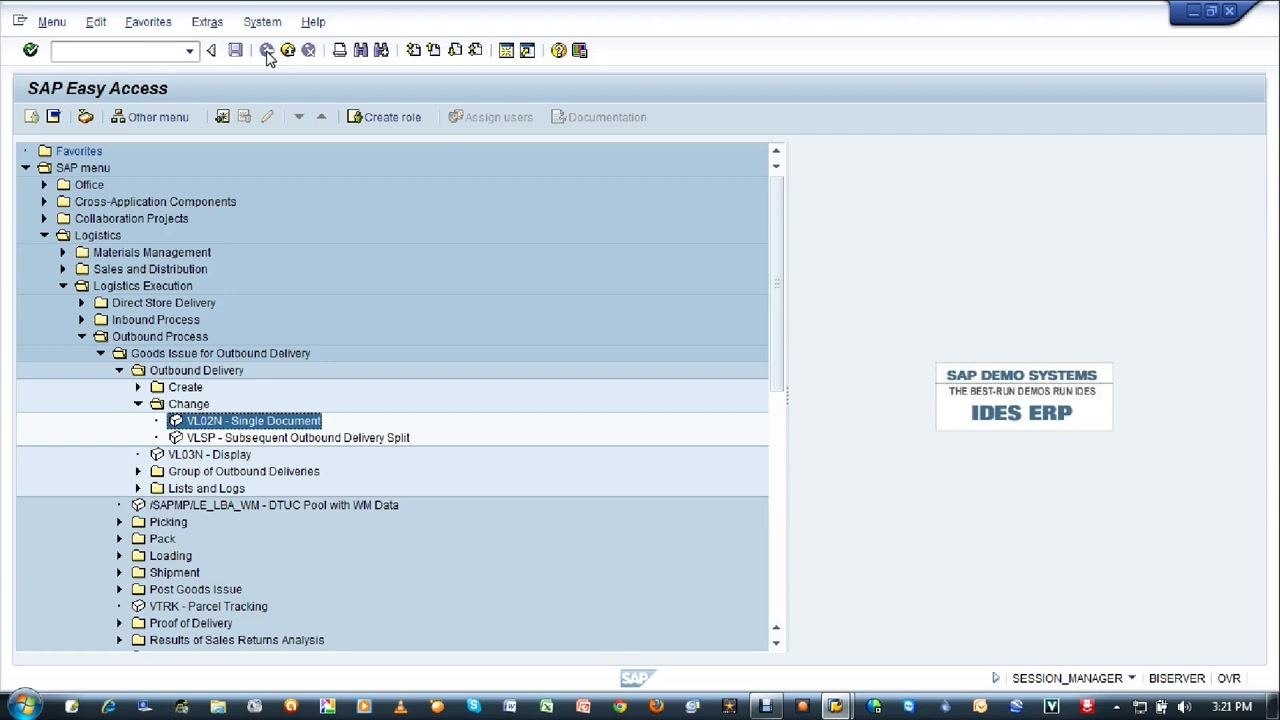Viewport: 1280px width, 720px height.
Task: Click the Generate shortcut icon
Action: [527, 50]
